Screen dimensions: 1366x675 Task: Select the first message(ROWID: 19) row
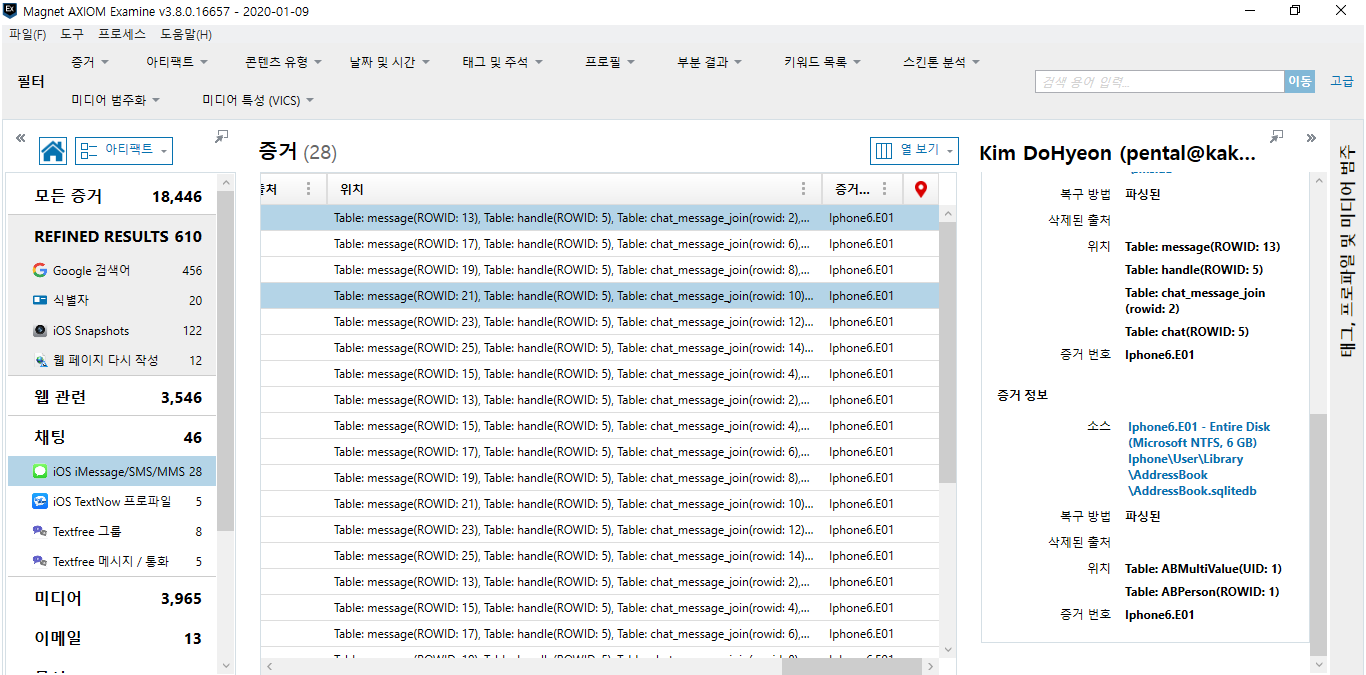(600, 270)
